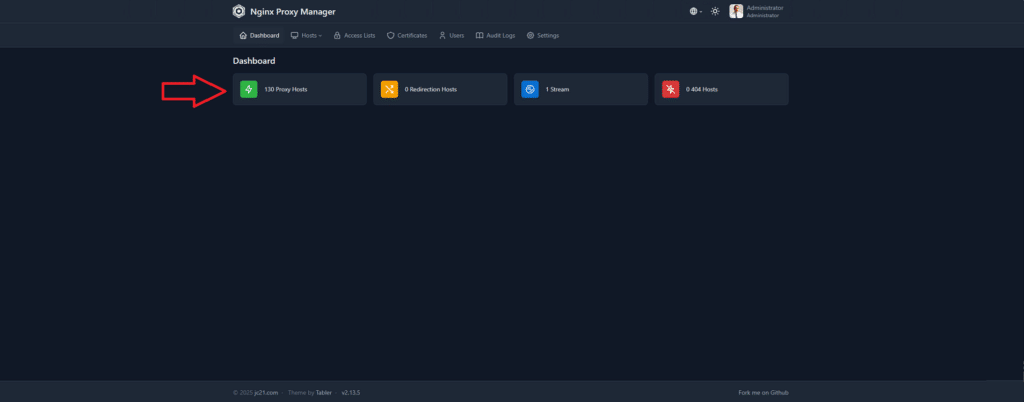The image size is (1024, 402).
Task: Click the Administrator avatar picture
Action: [x=736, y=11]
